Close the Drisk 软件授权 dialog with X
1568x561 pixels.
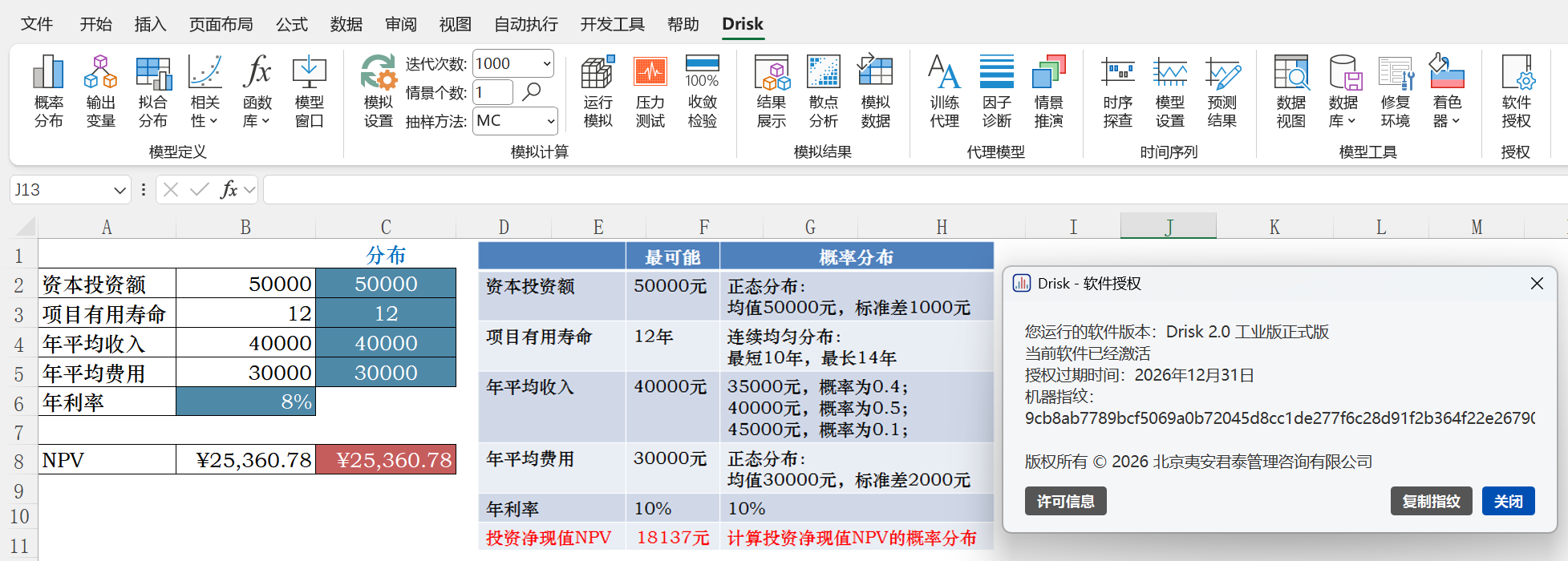(x=1537, y=284)
